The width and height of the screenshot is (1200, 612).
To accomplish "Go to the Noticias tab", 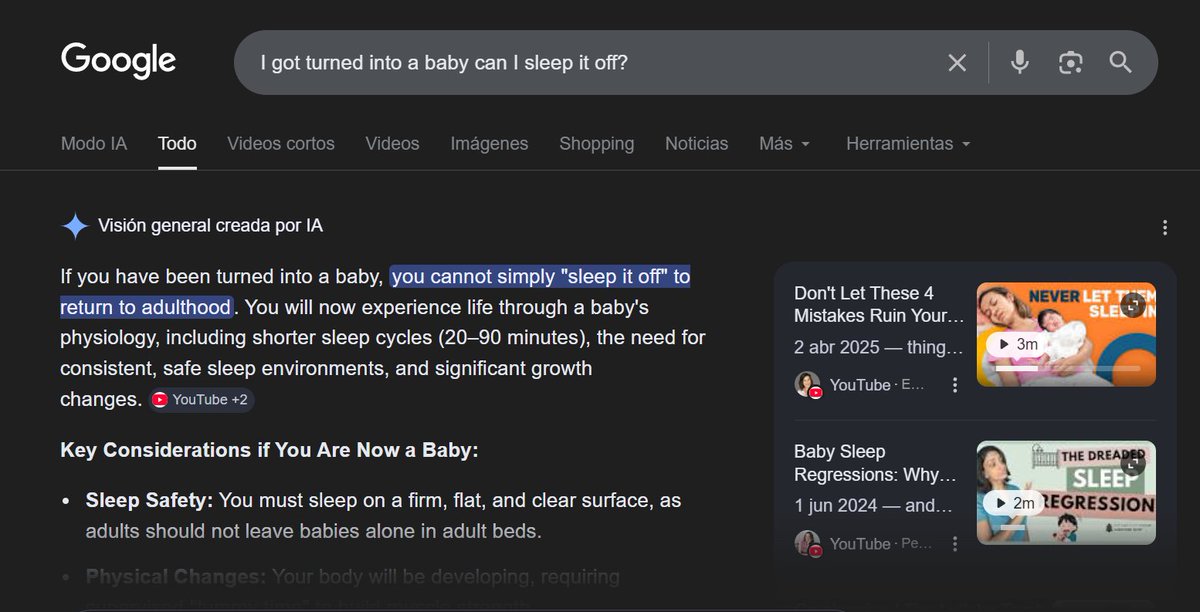I will [x=697, y=143].
